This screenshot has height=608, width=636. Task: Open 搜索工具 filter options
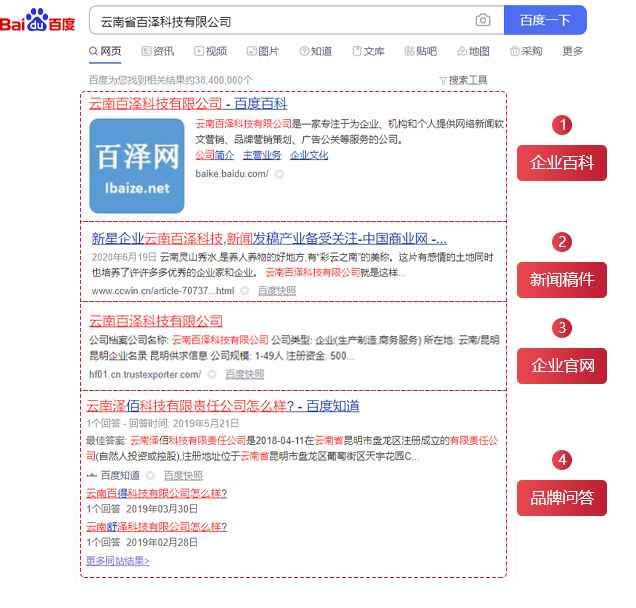[x=463, y=80]
